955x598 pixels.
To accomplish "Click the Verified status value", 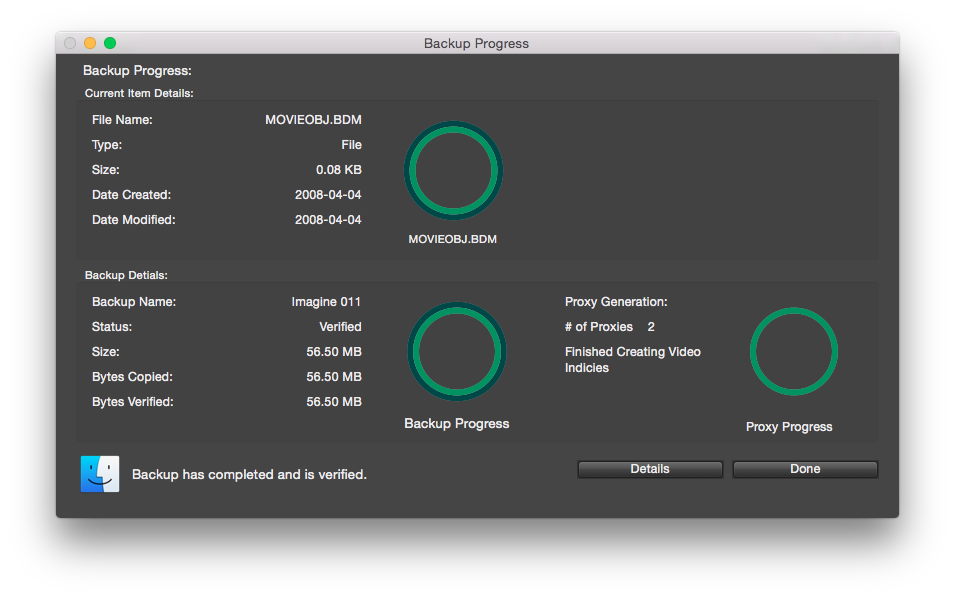I will 340,327.
